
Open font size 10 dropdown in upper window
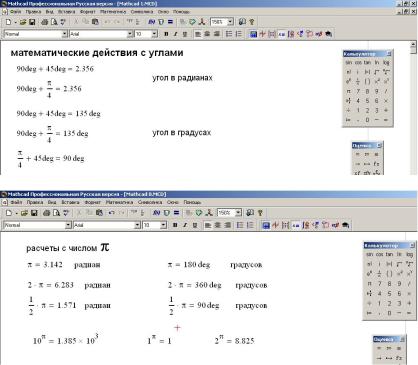(x=154, y=34)
